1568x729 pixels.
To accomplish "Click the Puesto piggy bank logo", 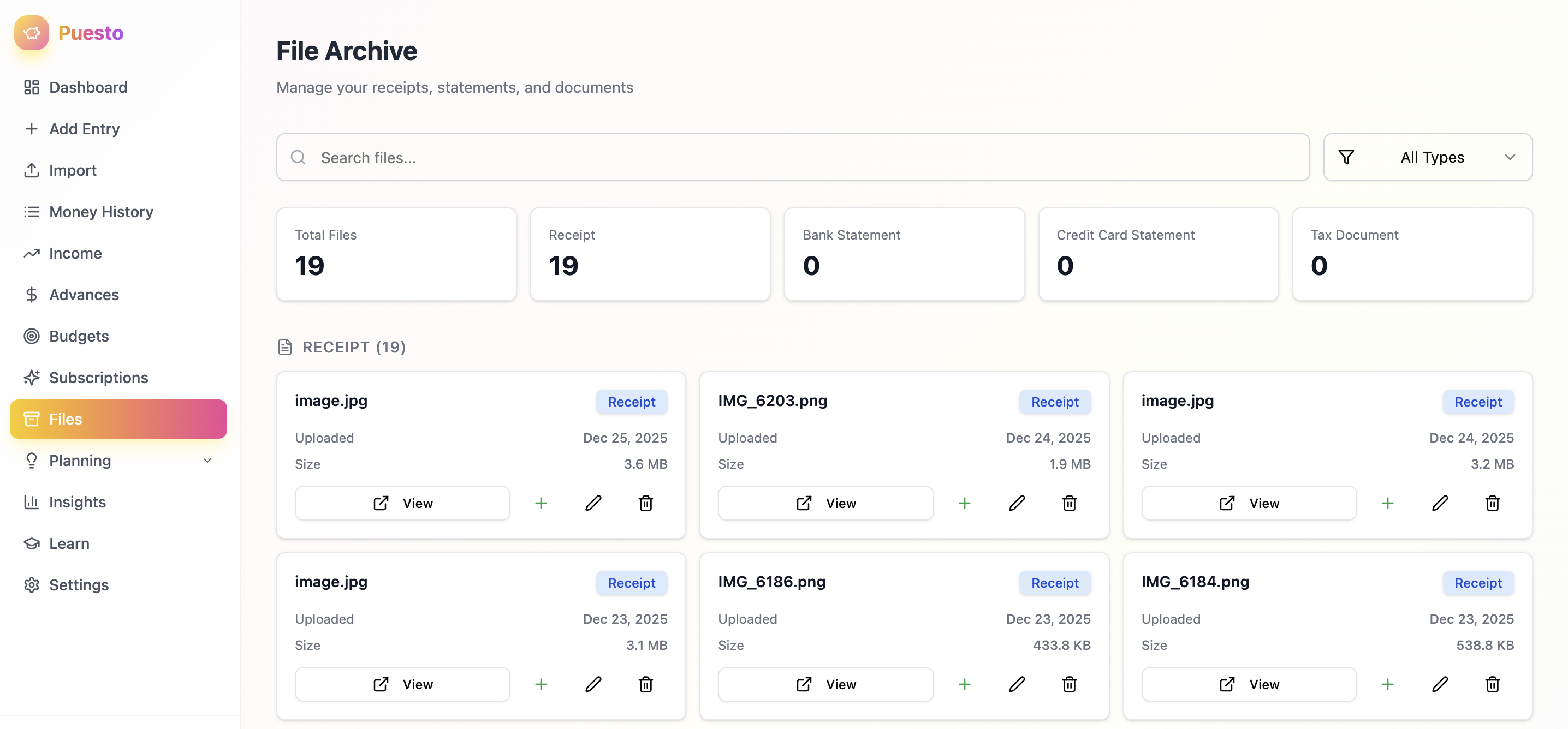I will coord(32,32).
